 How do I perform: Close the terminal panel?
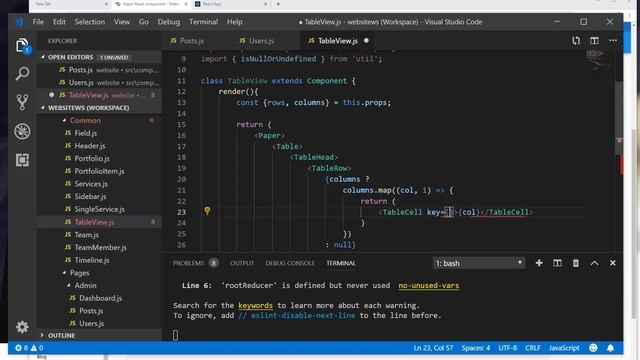pyautogui.click(x=613, y=263)
